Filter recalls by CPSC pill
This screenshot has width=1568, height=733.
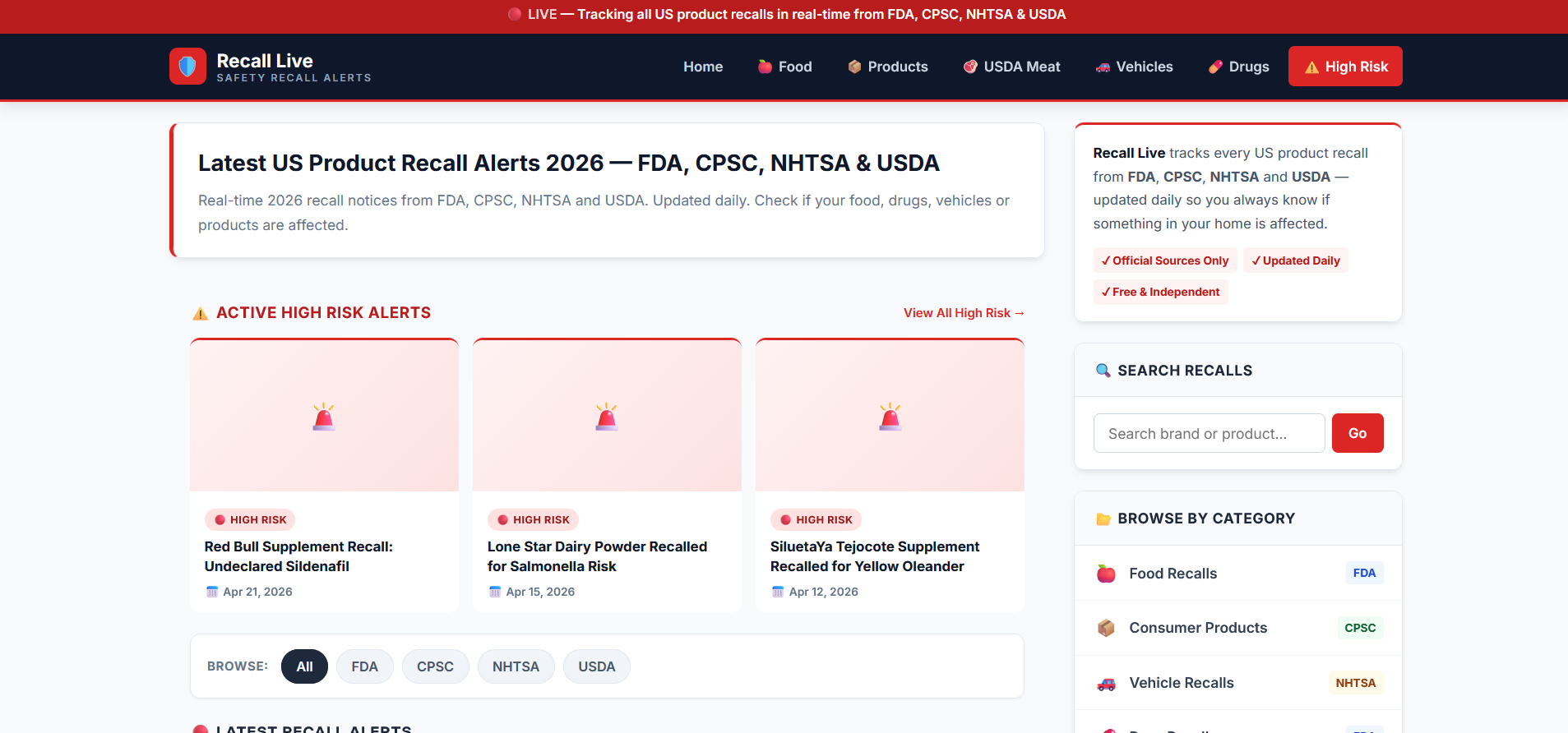point(435,666)
